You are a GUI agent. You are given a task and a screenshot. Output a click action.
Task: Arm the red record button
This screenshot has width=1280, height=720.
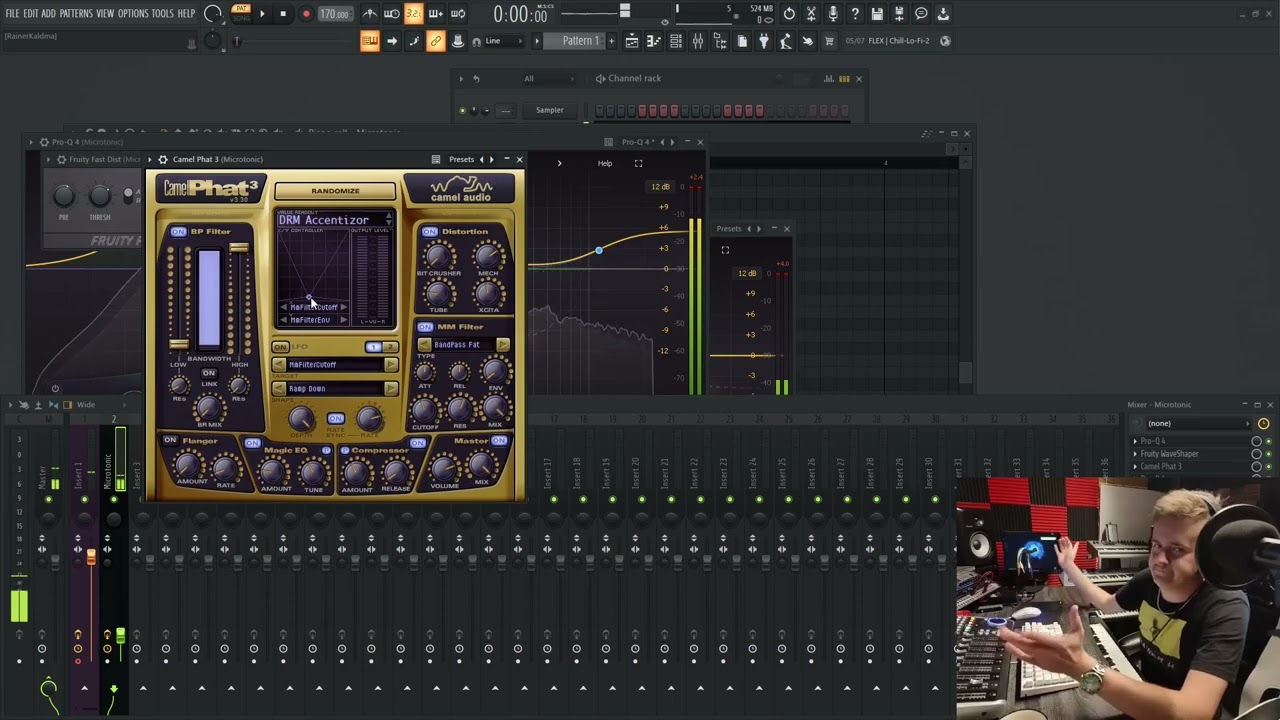(306, 14)
